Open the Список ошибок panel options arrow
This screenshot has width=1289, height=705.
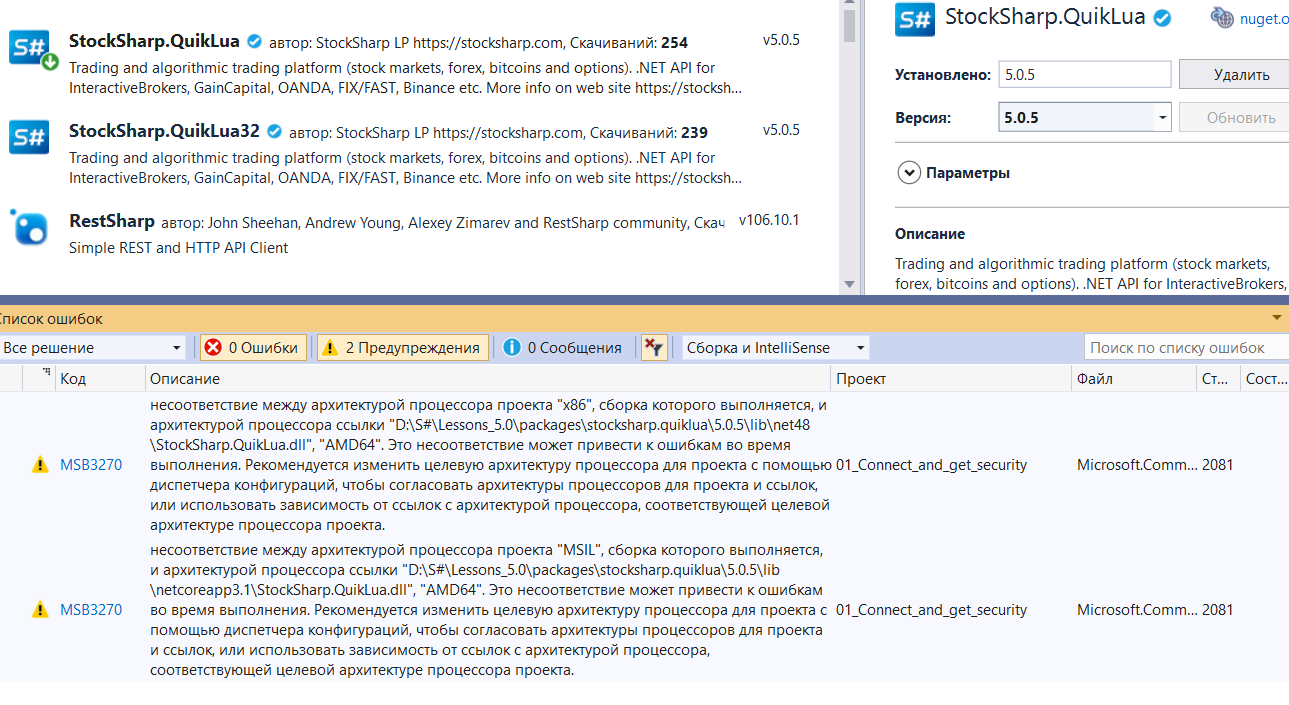click(x=1276, y=318)
